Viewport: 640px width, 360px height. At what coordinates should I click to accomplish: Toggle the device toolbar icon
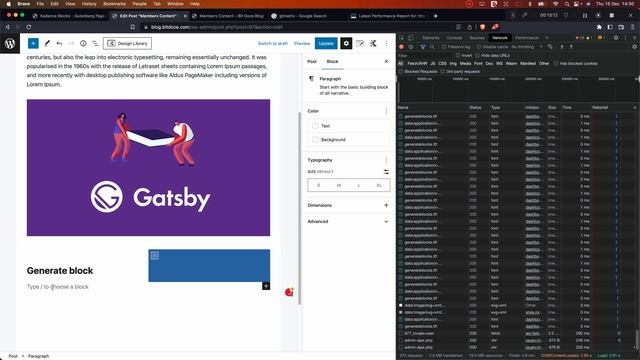[x=410, y=38]
